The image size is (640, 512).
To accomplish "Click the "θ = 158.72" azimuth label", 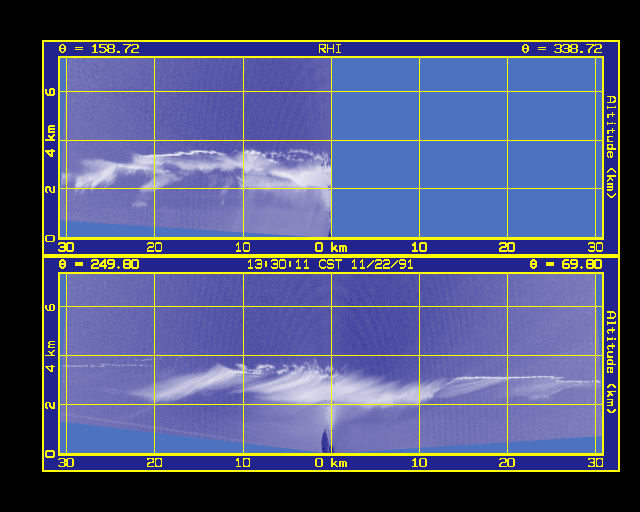I will [x=99, y=49].
